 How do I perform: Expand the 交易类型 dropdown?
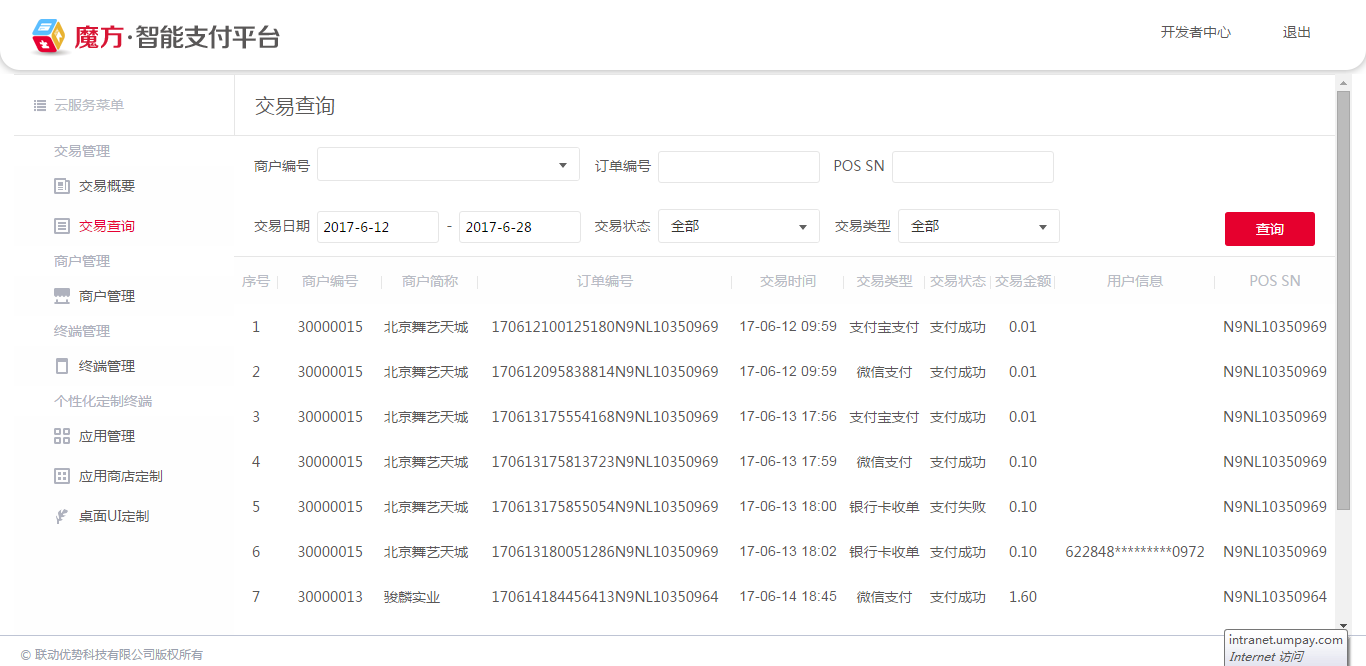click(x=978, y=227)
